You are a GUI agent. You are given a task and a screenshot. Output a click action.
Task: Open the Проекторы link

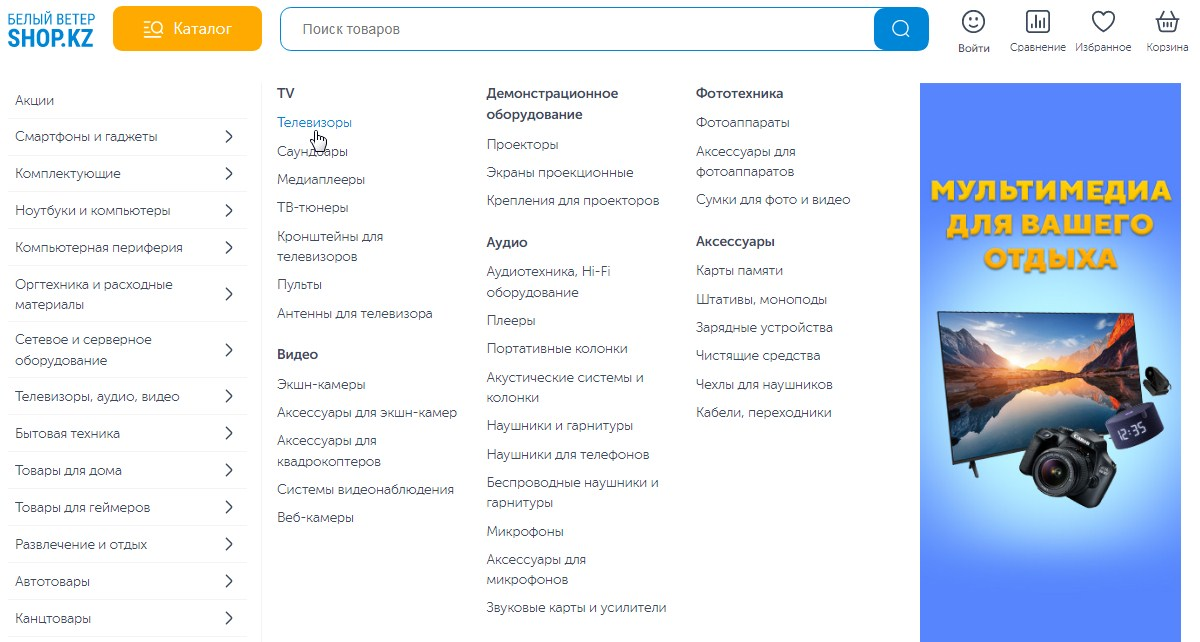pyautogui.click(x=522, y=144)
